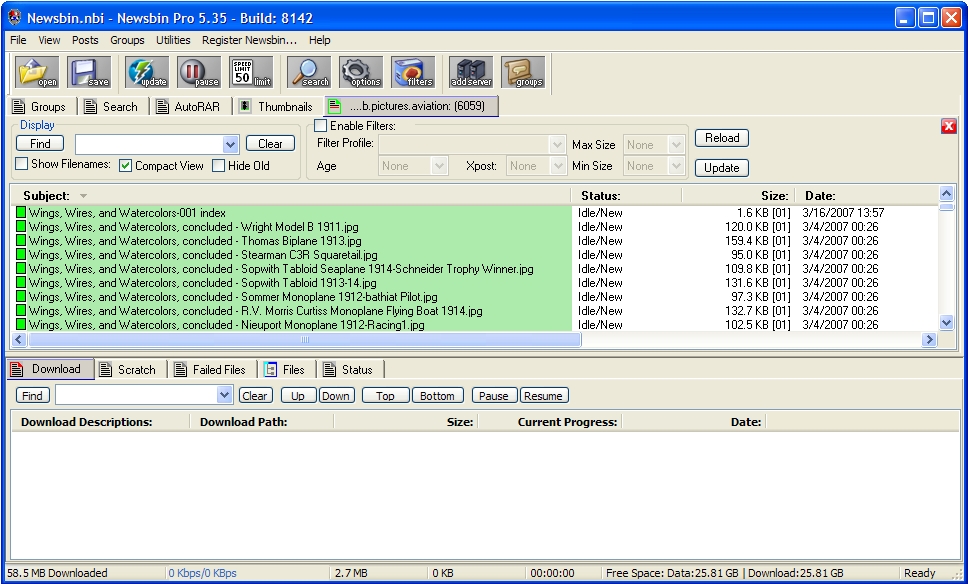Open the Register Newsbin menu
The height and width of the screenshot is (584, 968).
(249, 40)
